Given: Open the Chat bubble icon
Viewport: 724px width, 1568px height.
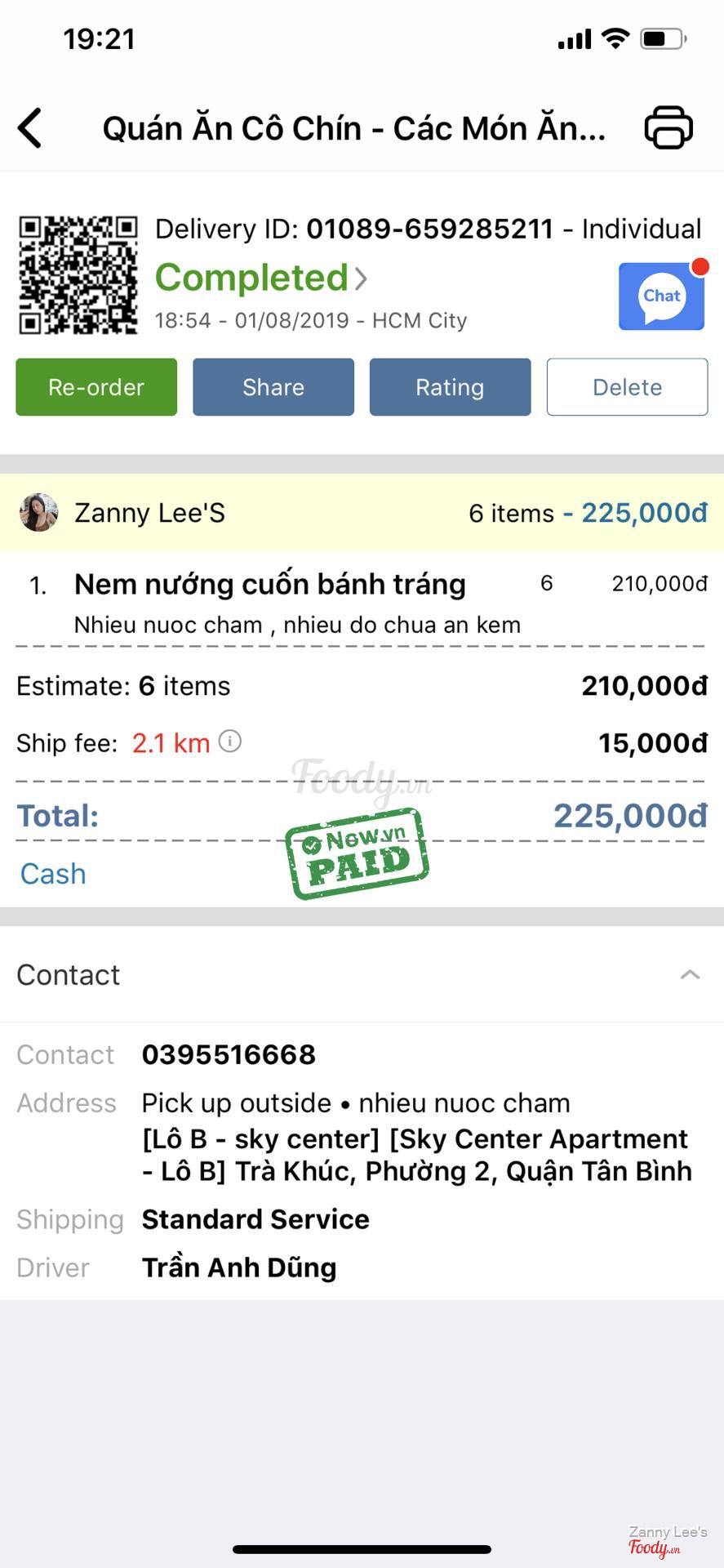Looking at the screenshot, I should tap(661, 296).
